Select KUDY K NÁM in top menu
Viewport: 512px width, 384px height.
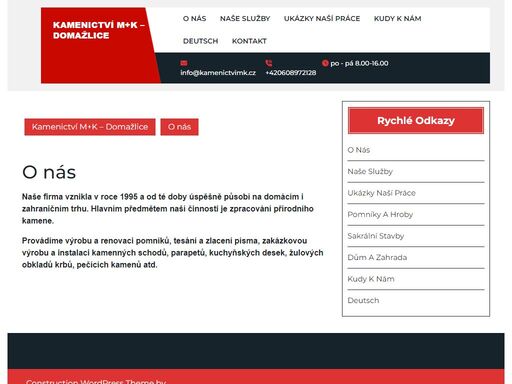tap(397, 19)
